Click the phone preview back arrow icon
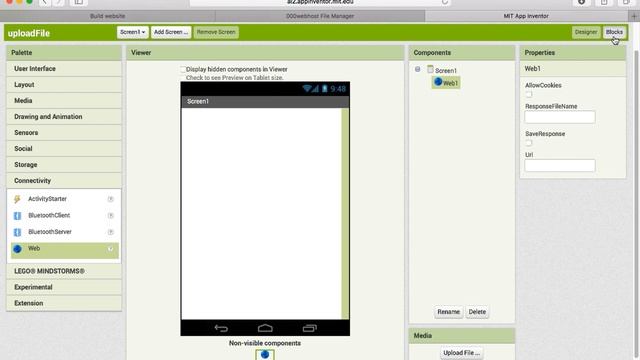The width and height of the screenshot is (640, 360). [x=221, y=328]
